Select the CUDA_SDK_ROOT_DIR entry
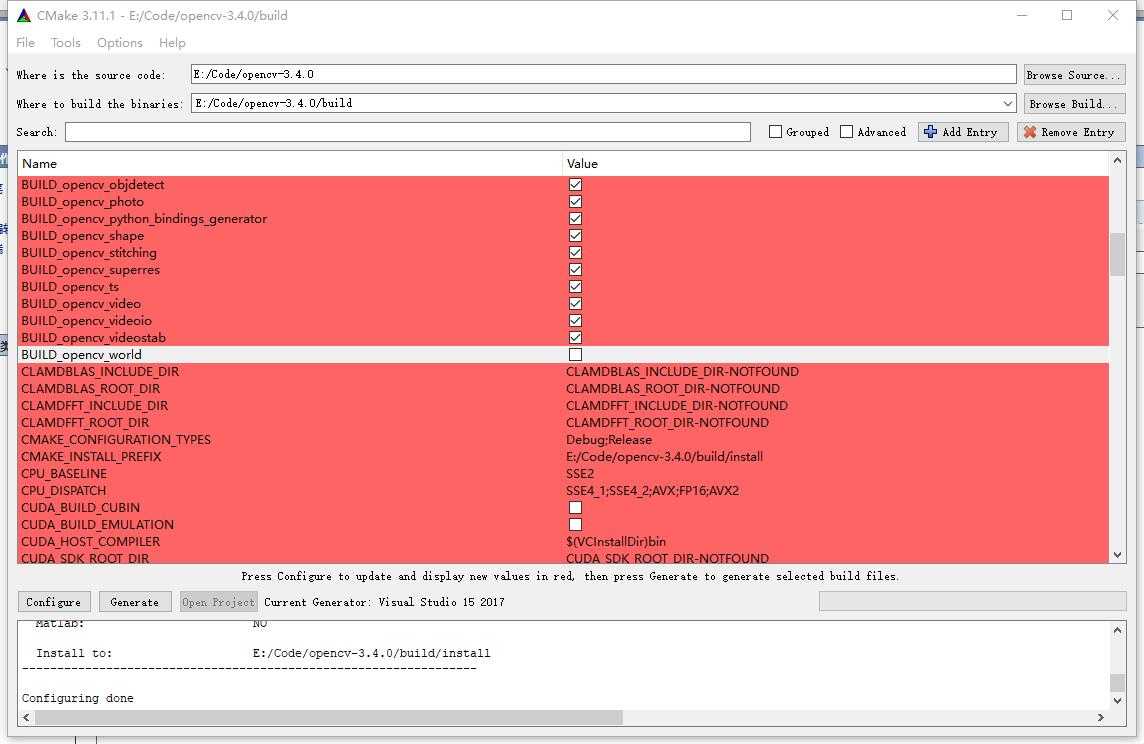This screenshot has height=744, width=1144. pyautogui.click(x=85, y=558)
